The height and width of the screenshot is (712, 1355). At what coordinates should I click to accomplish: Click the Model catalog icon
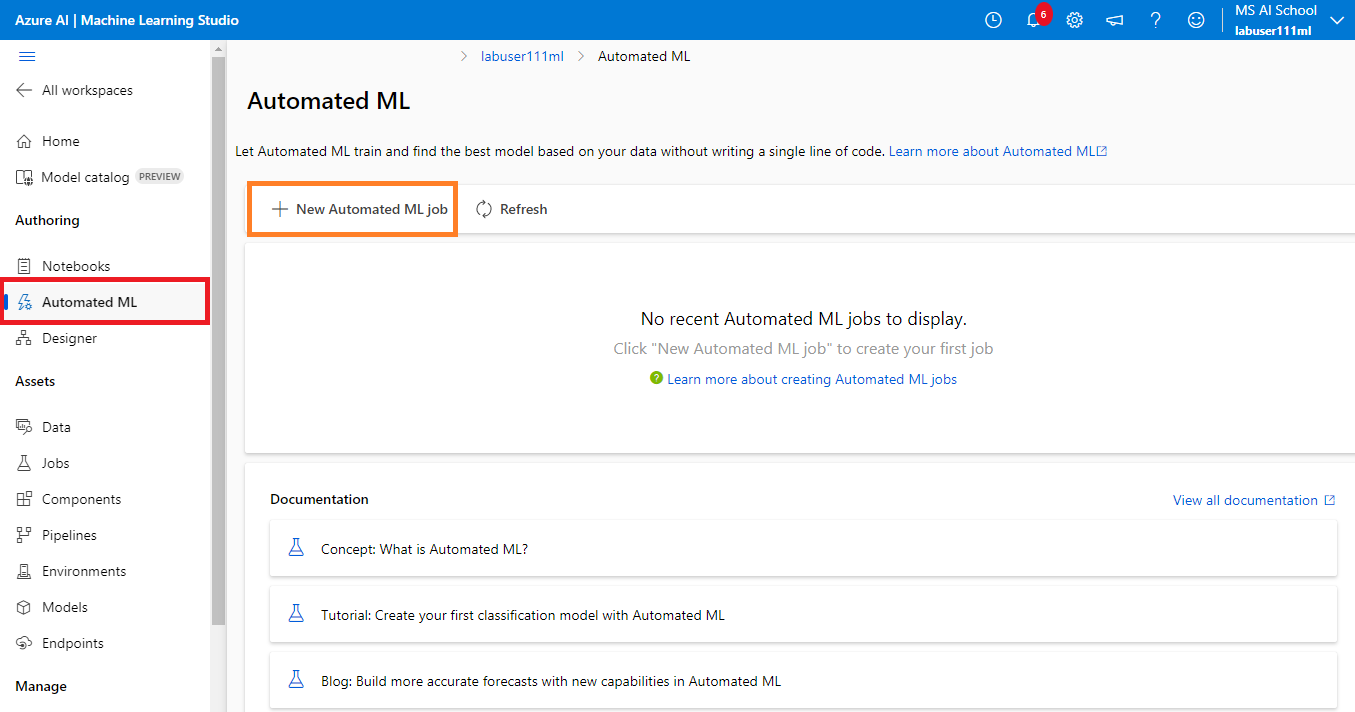pos(24,177)
